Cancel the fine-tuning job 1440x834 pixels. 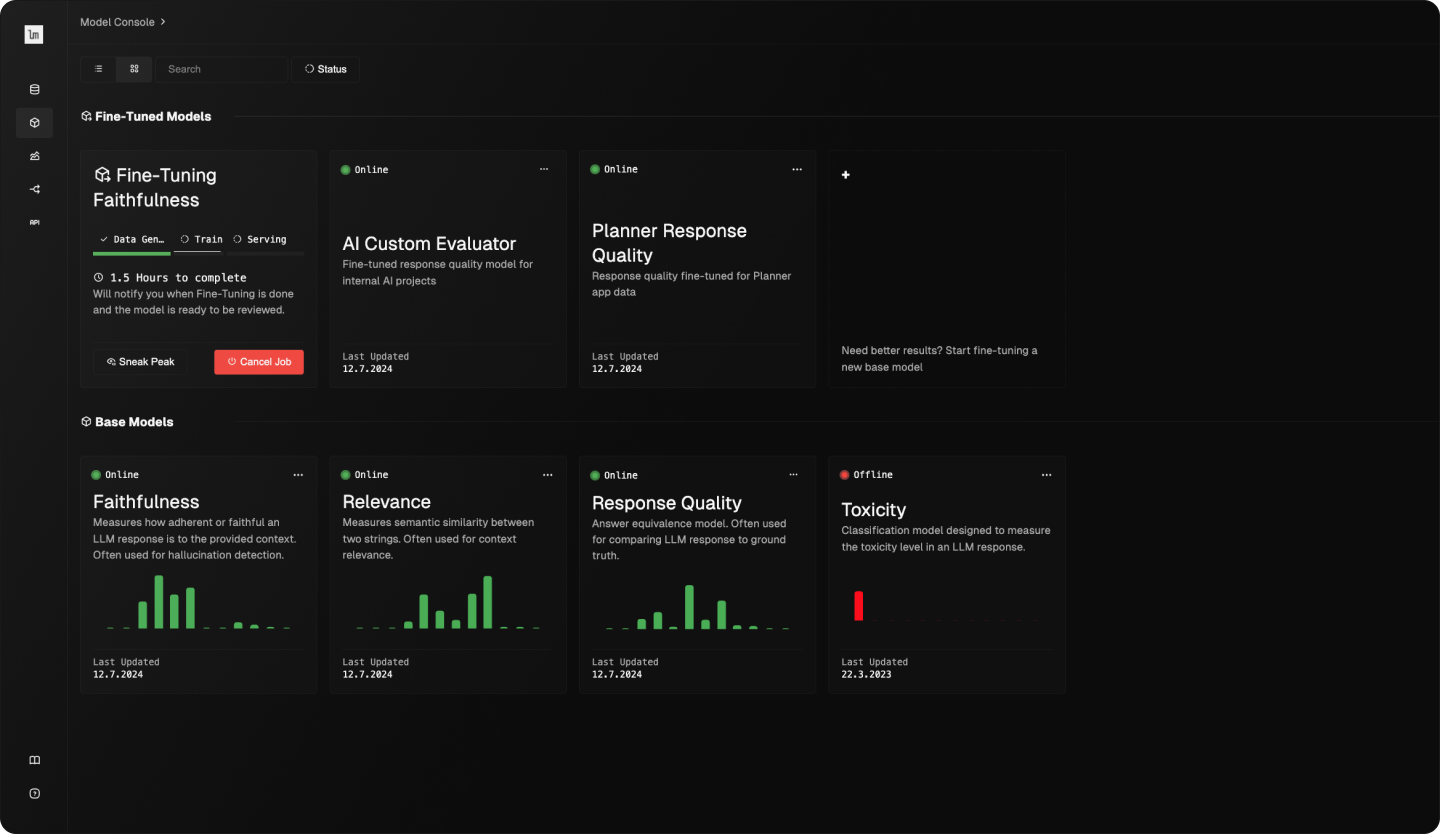pos(259,362)
